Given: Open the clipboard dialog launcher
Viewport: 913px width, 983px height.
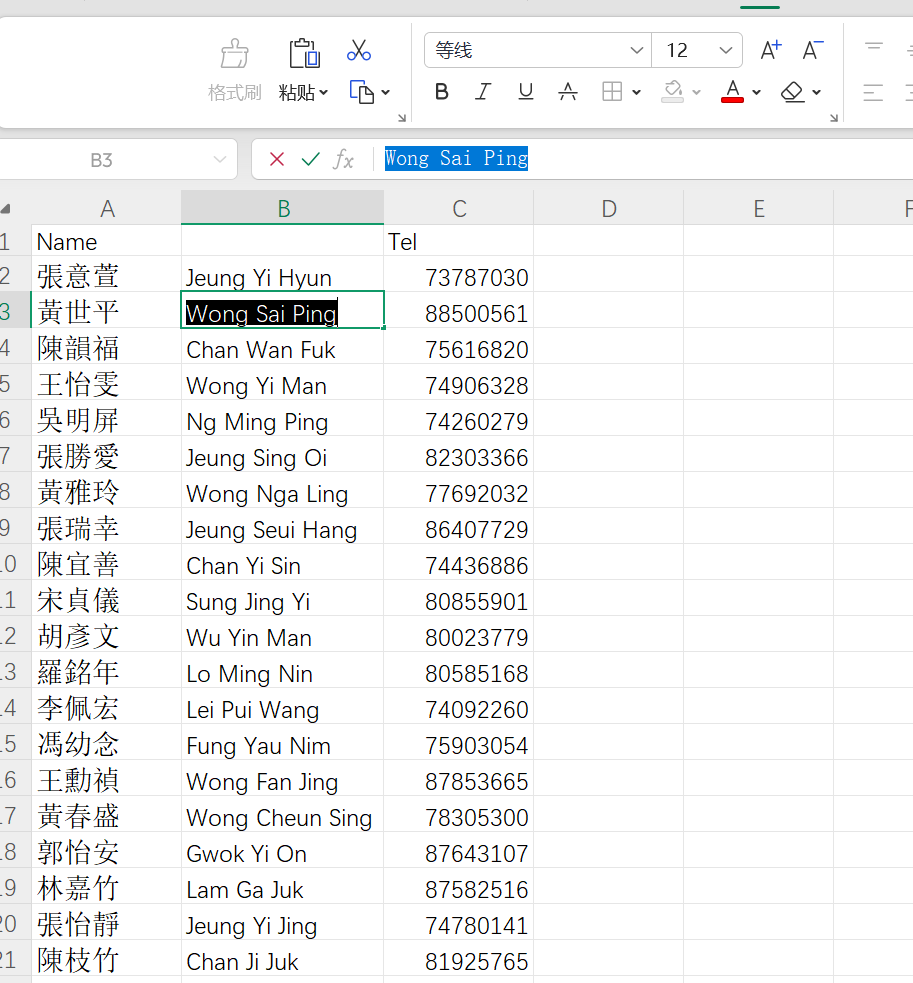Looking at the screenshot, I should point(402,118).
